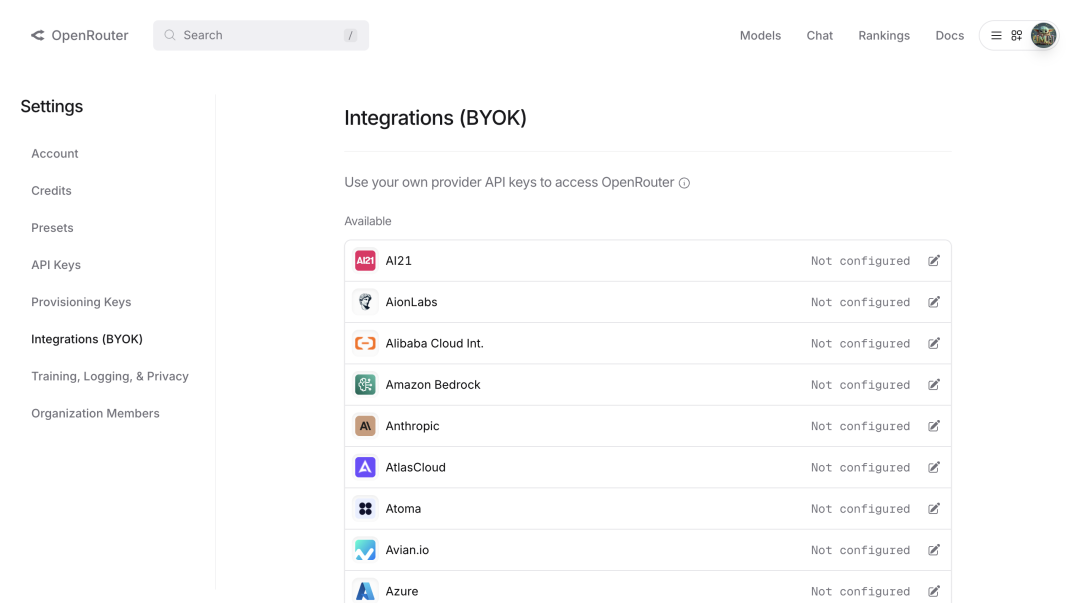Click the Anthropic provider logo
This screenshot has width=1080, height=603.
365,426
